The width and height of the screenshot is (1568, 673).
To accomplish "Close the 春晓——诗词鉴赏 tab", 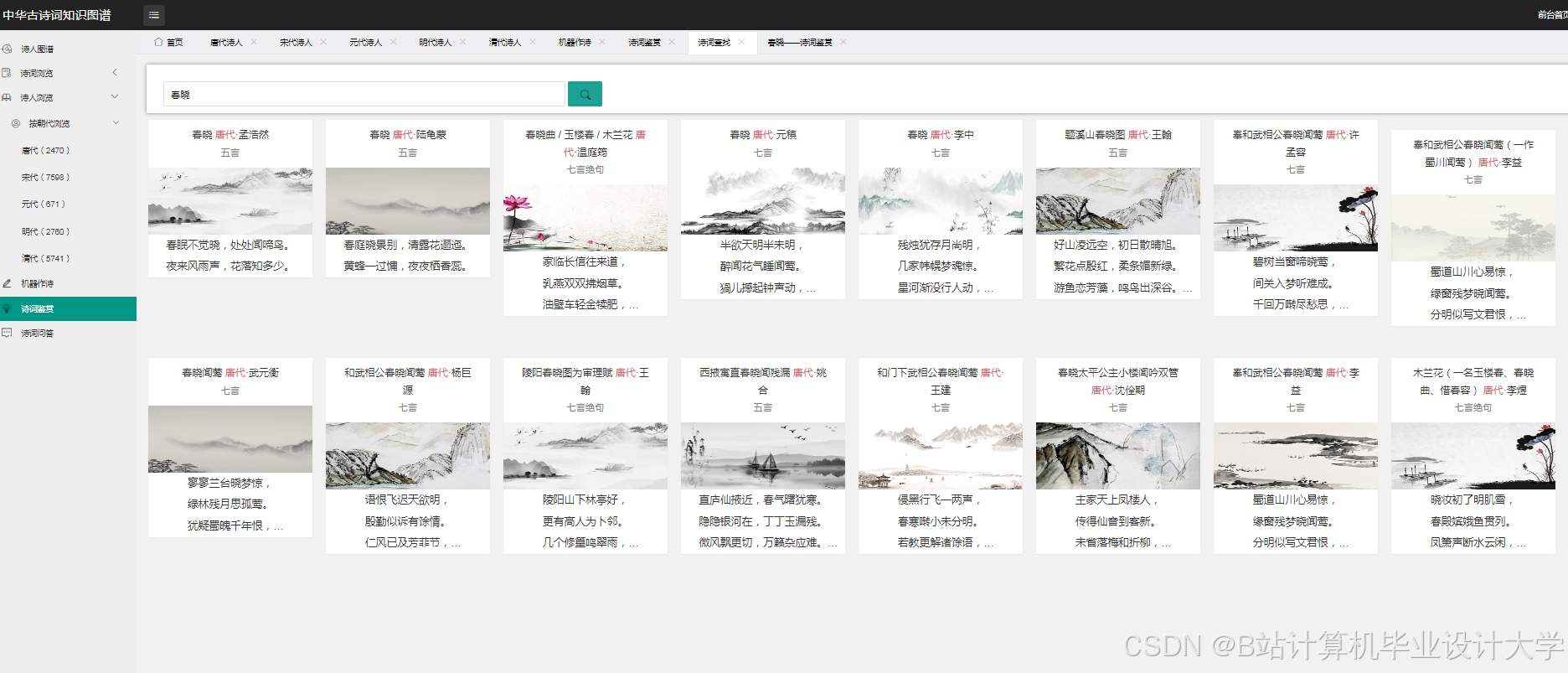I will 843,42.
